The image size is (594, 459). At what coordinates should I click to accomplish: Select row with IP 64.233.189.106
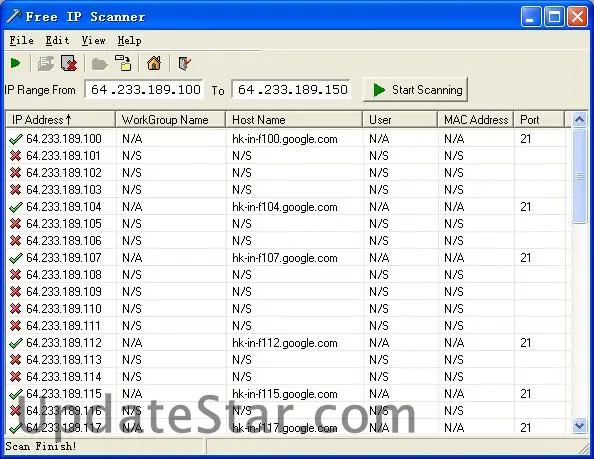pos(288,241)
